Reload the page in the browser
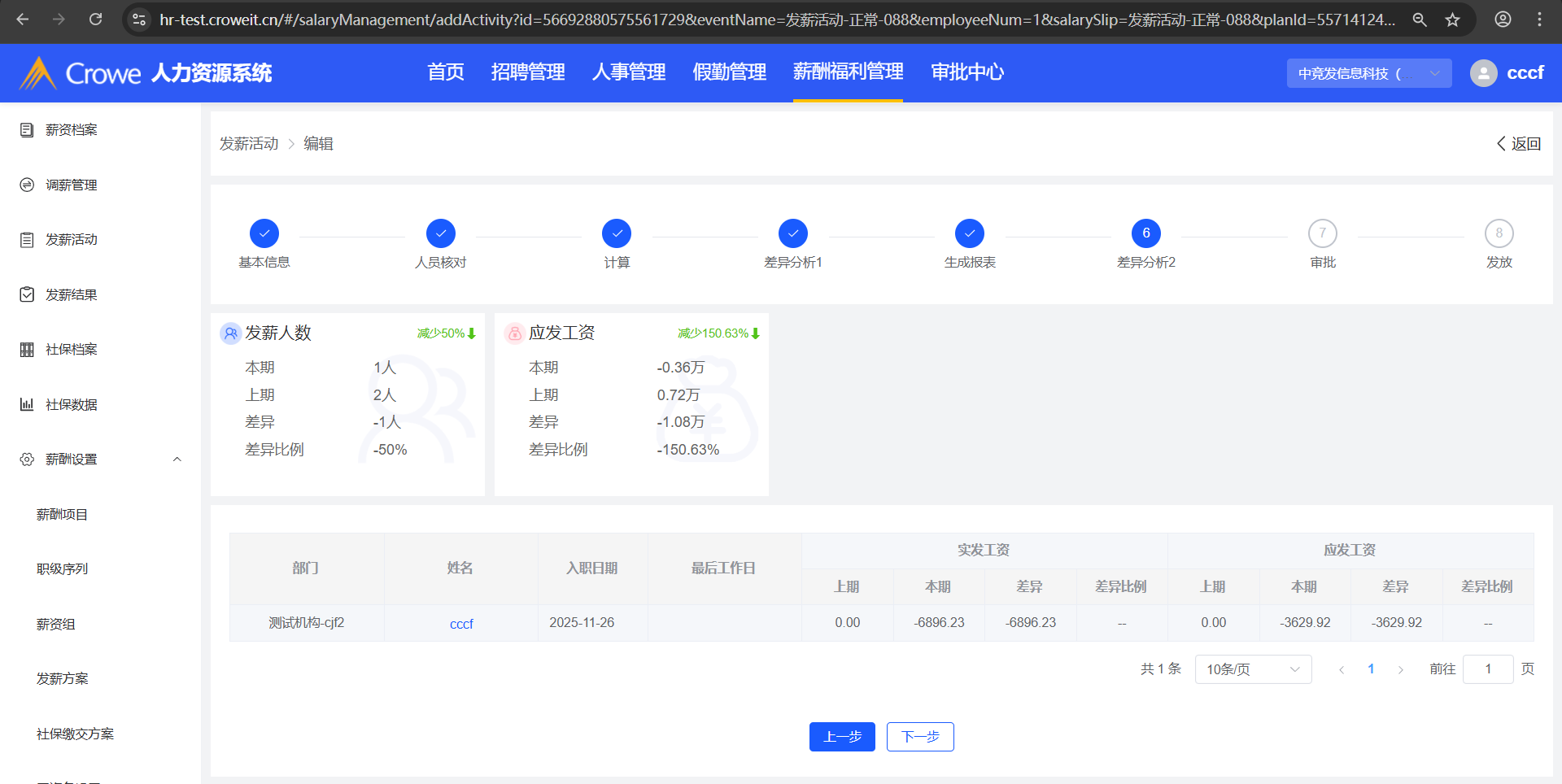The height and width of the screenshot is (784, 1562). pyautogui.click(x=95, y=20)
